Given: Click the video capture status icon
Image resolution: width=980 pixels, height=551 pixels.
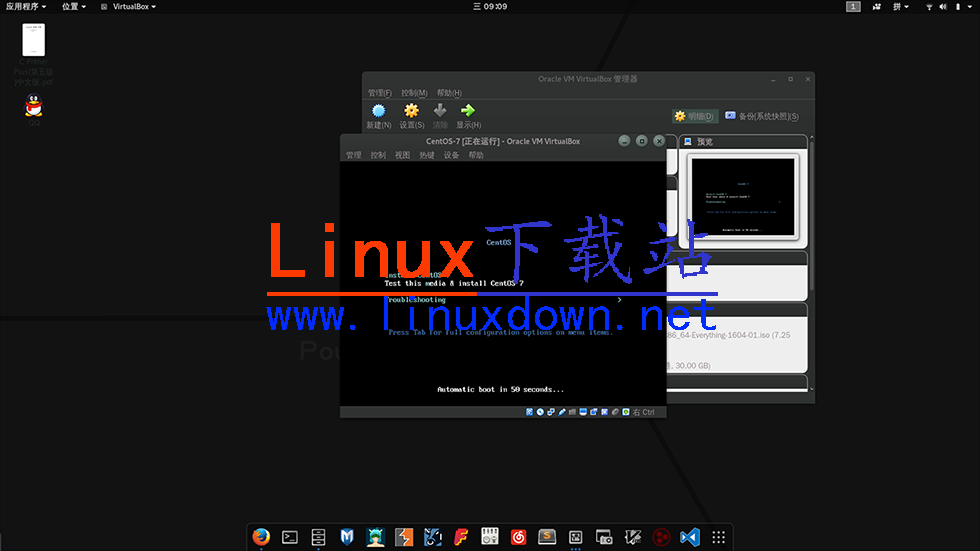Looking at the screenshot, I should tap(593, 412).
